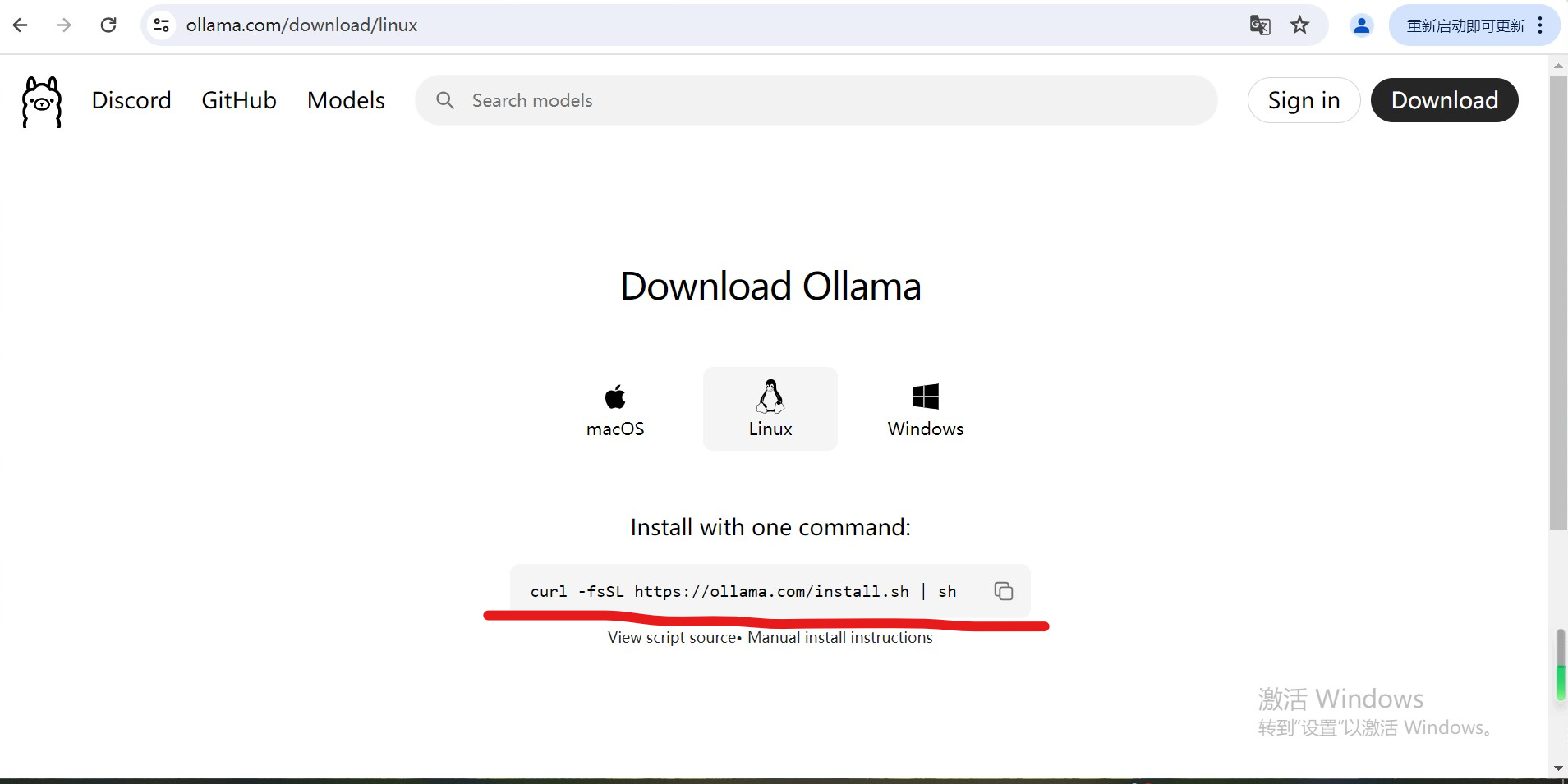1568x784 pixels.
Task: Click the scrollbar down arrow
Action: (x=1558, y=768)
